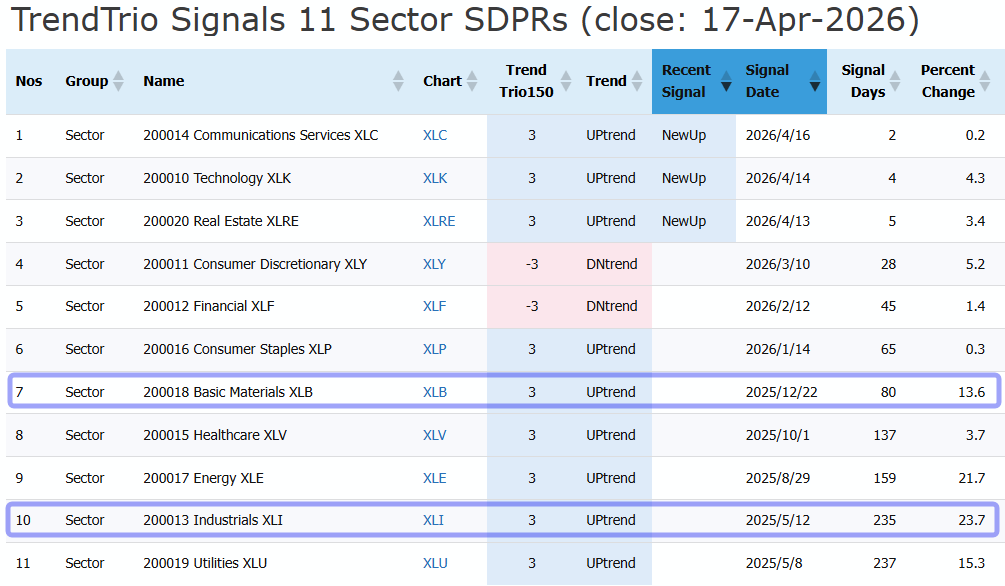1005x586 pixels.
Task: Sort table by Group column arrows
Action: [119, 82]
